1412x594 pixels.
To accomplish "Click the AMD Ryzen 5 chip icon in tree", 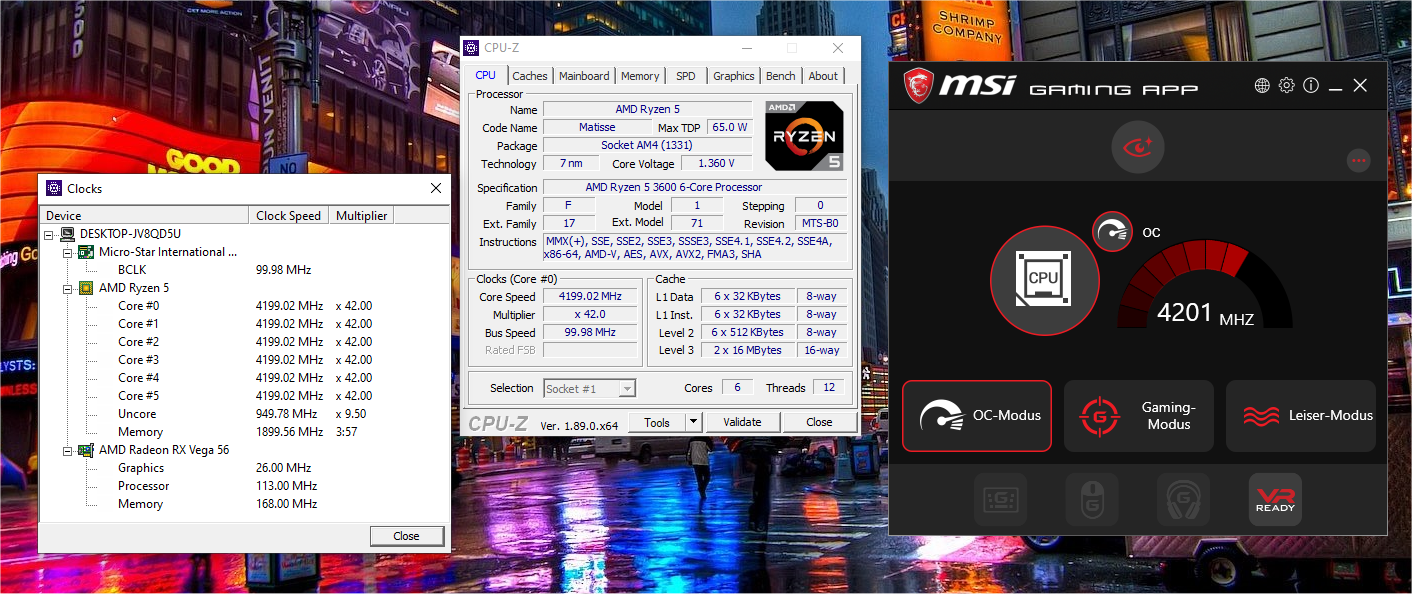I will [x=86, y=288].
